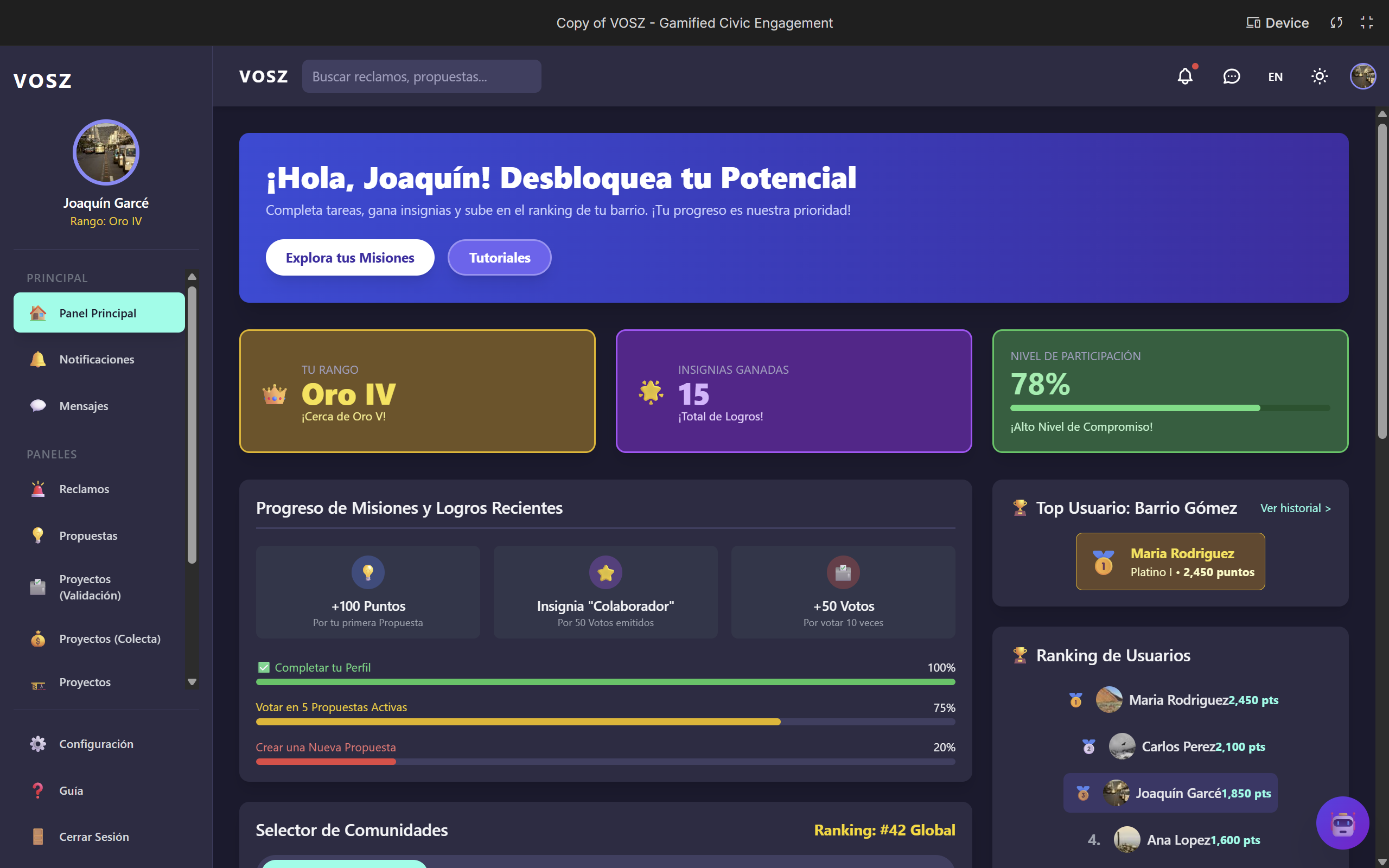The width and height of the screenshot is (1389, 868).
Task: Click the question mark icon beside Guía
Action: click(38, 790)
